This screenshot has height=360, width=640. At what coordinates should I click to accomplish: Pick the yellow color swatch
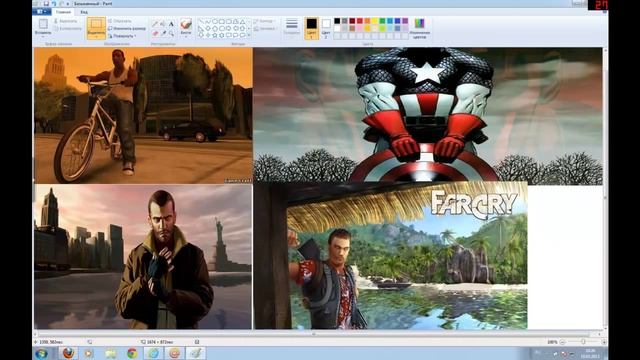tap(375, 21)
